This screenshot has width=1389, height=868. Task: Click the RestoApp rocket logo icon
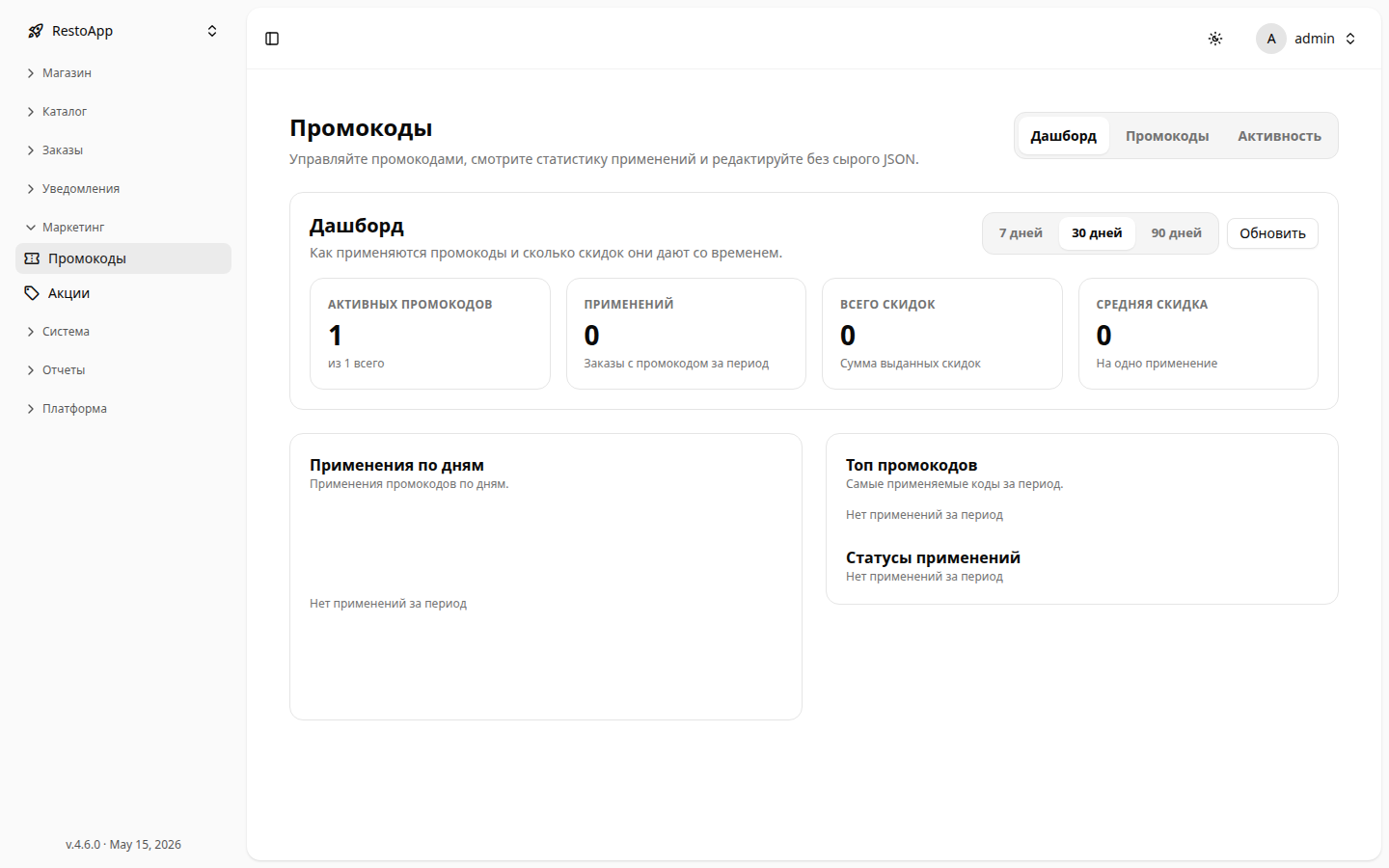[36, 31]
